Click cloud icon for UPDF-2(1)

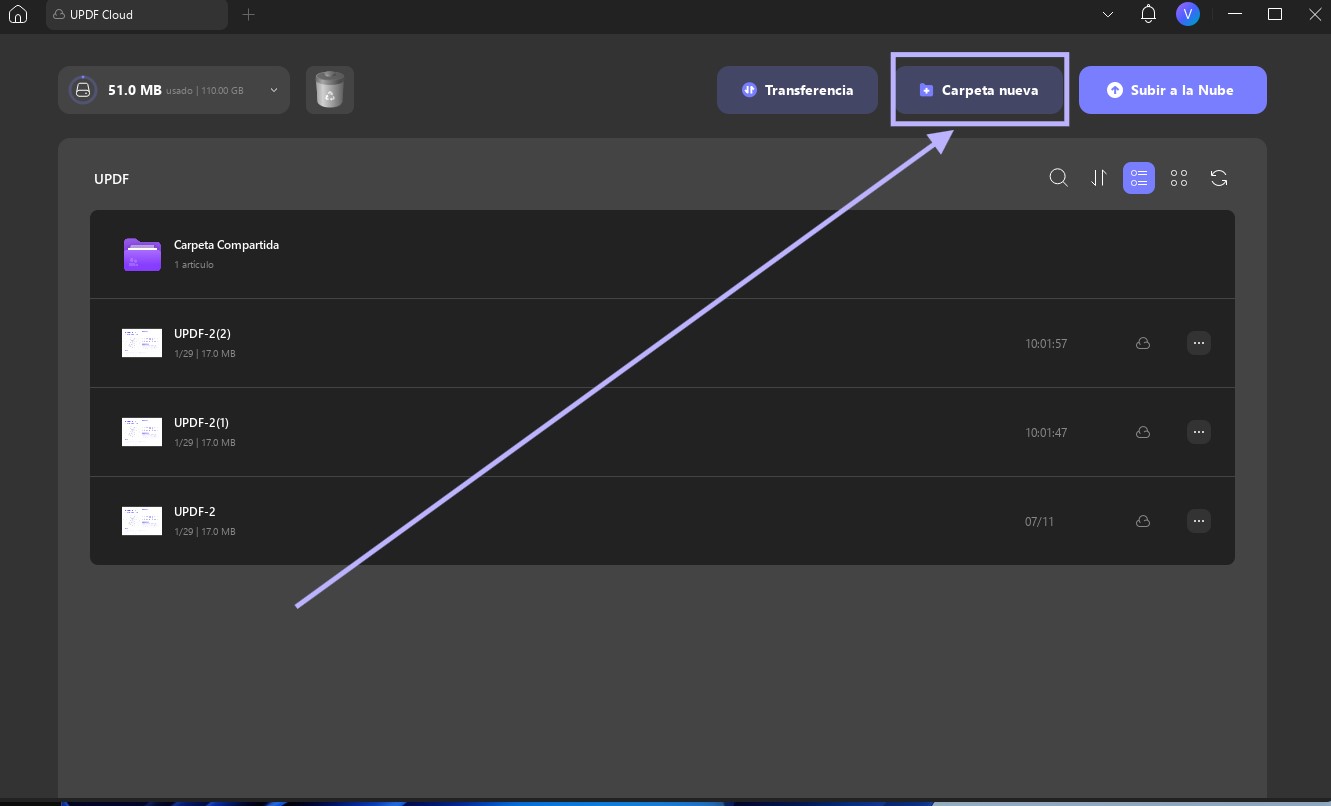pos(1143,432)
